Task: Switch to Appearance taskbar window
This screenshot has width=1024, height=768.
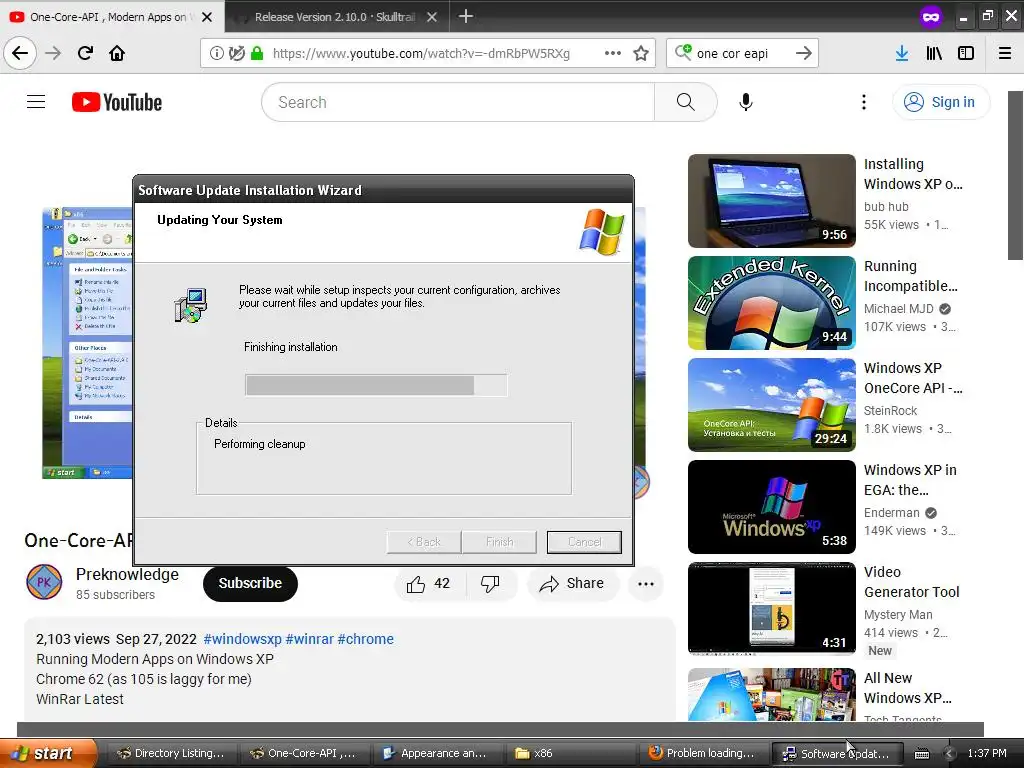Action: click(x=436, y=753)
